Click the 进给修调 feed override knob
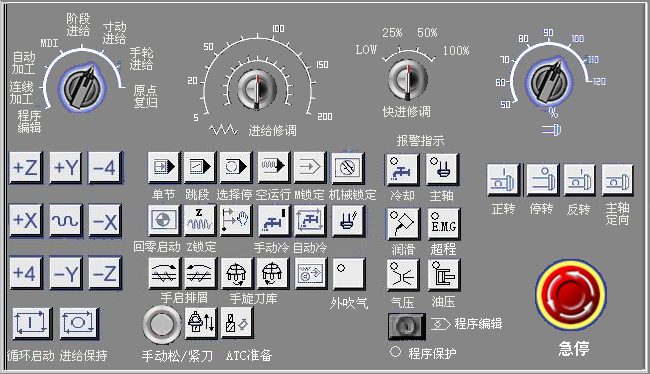Viewport: 650px width, 374px height. point(256,90)
